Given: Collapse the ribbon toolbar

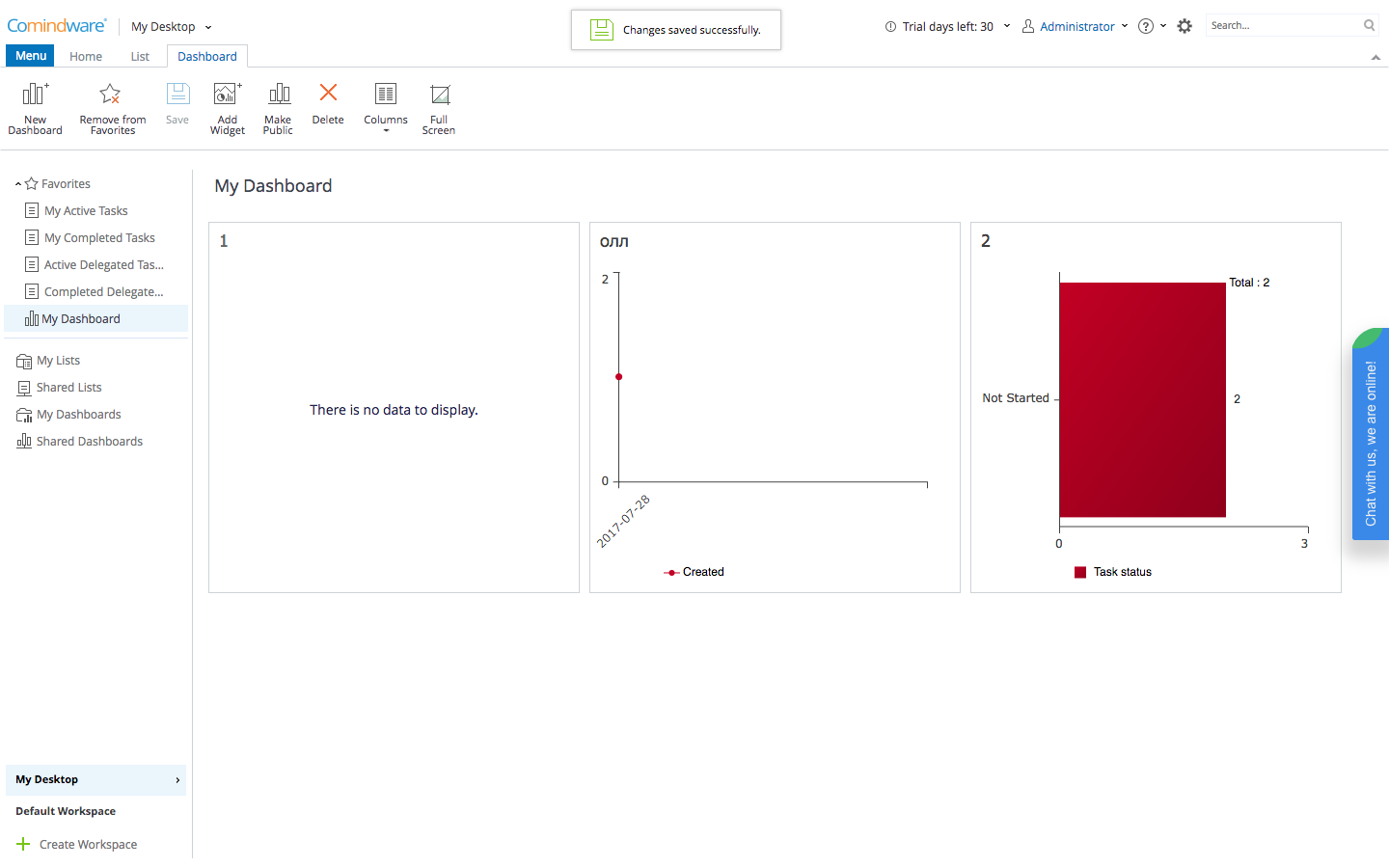Looking at the screenshot, I should (x=1375, y=58).
